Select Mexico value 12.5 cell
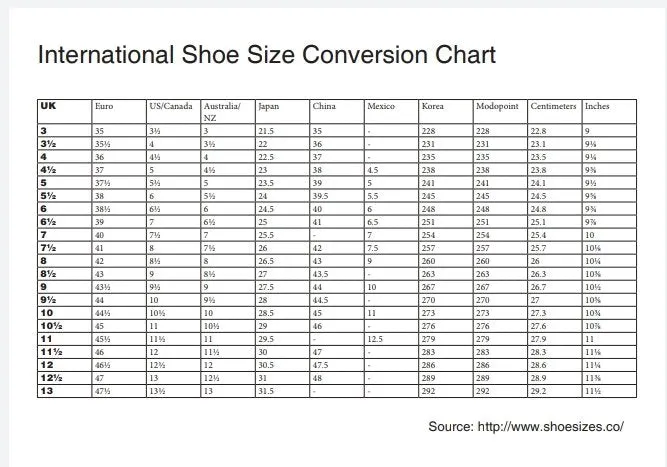The image size is (667, 467). tap(375, 339)
